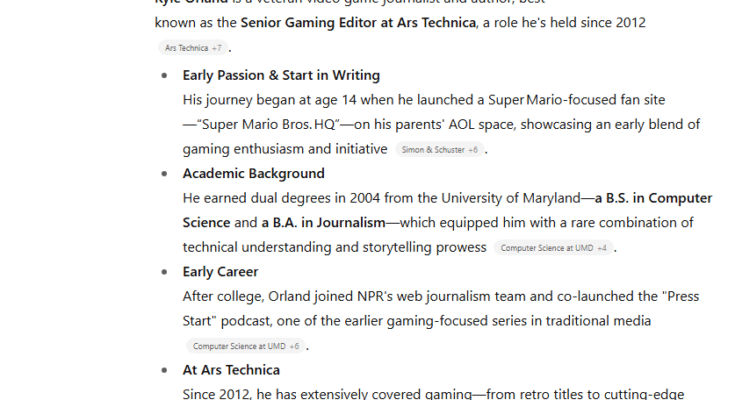Image resolution: width=735 pixels, height=400 pixels.
Task: Open the Ars Technica +7 citation chip
Action: pos(193,48)
